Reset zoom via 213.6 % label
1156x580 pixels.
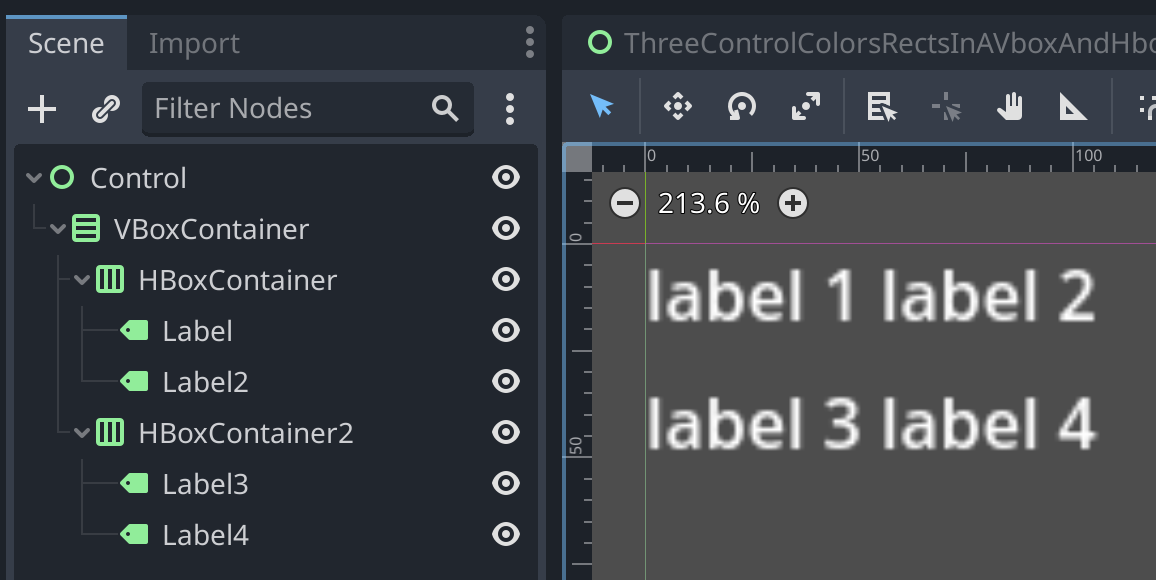pyautogui.click(x=709, y=204)
